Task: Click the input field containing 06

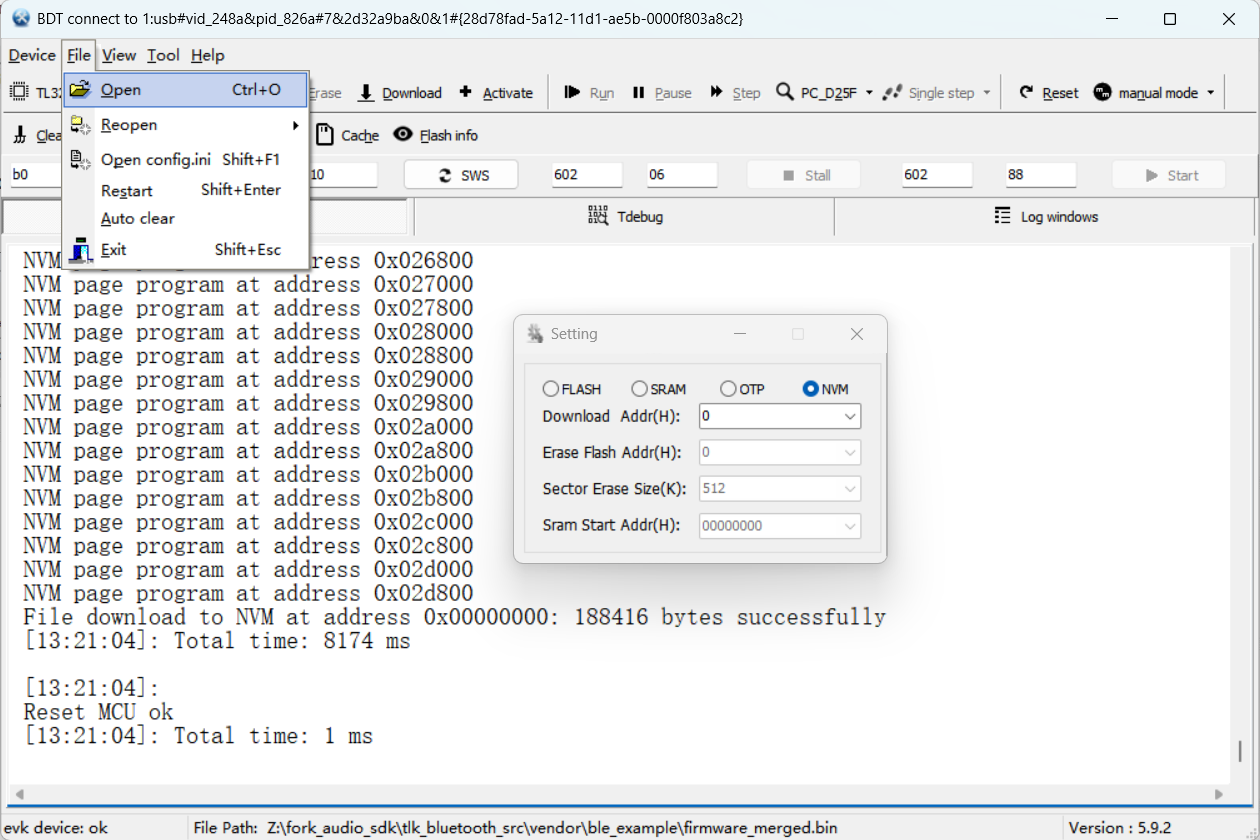Action: click(682, 175)
